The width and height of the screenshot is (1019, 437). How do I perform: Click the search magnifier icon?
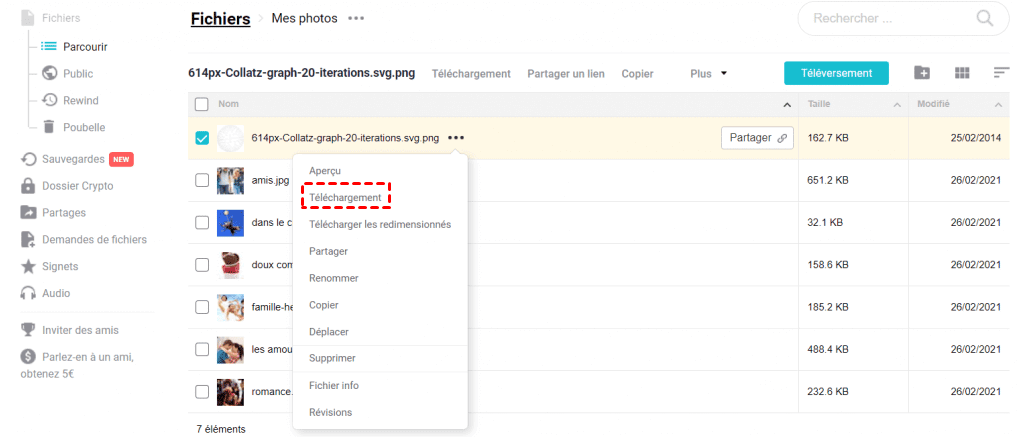(x=985, y=19)
